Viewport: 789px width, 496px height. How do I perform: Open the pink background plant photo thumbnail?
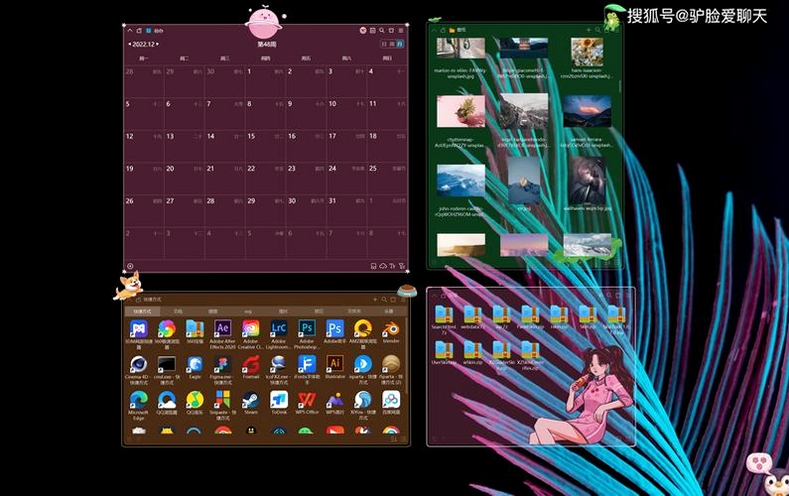click(461, 111)
